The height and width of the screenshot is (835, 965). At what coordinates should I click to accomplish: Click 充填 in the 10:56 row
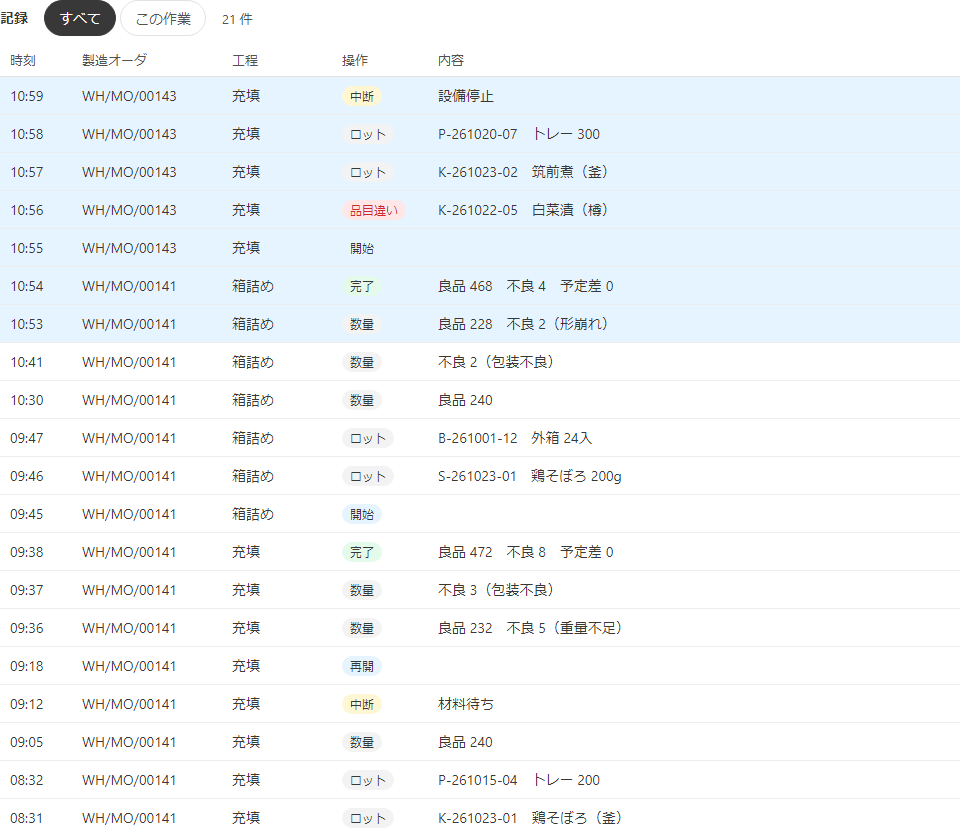pos(246,210)
